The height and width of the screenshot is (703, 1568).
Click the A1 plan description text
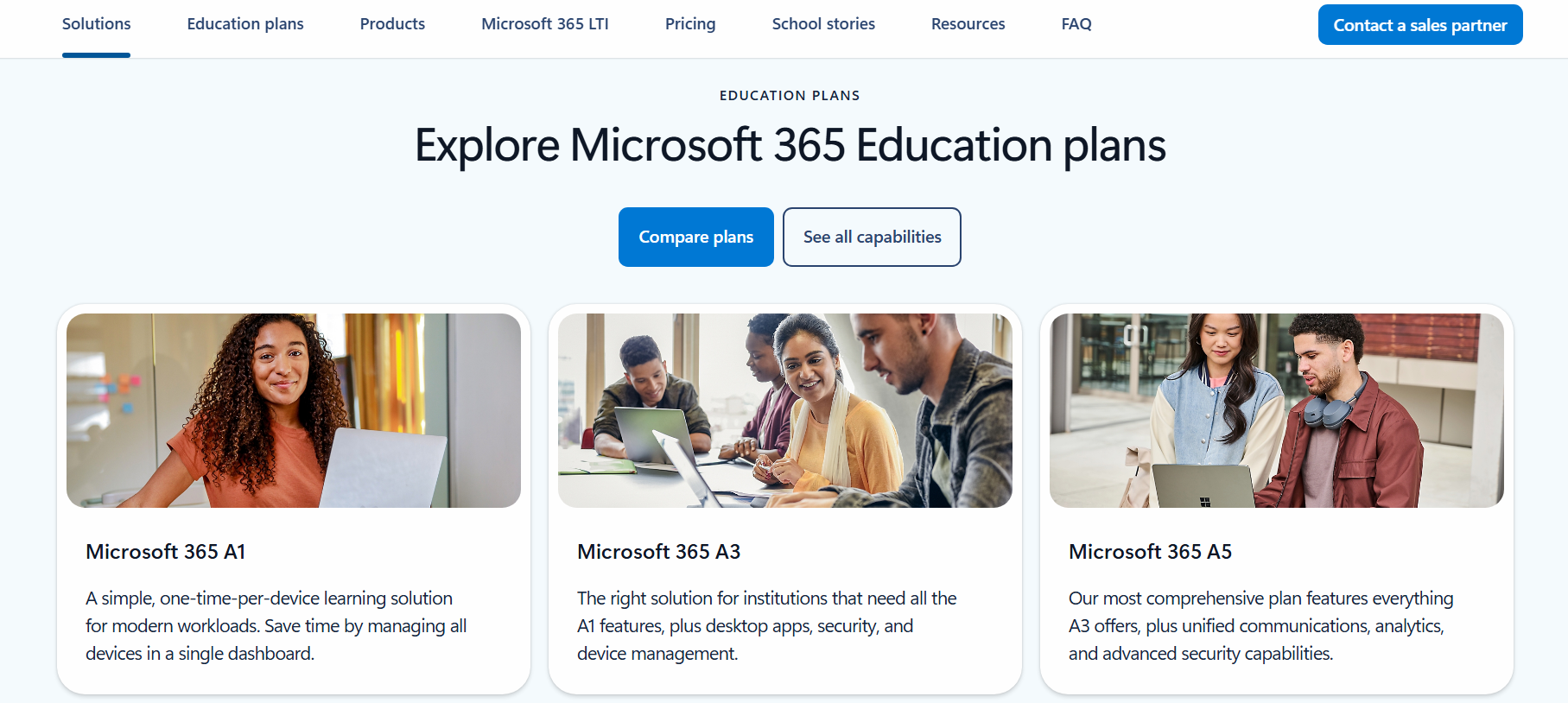tap(276, 626)
